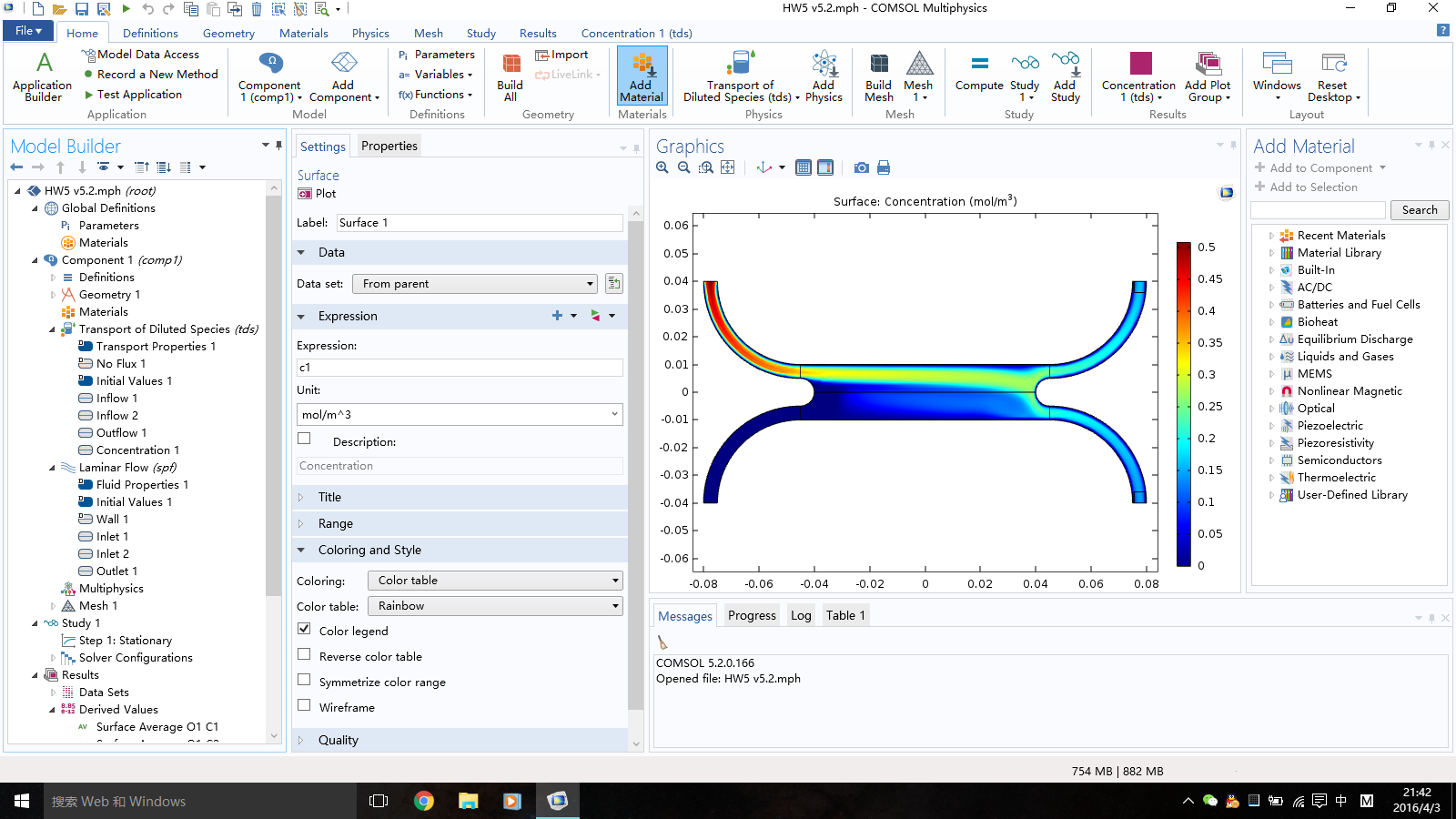Open Chrome from the Windows taskbar
Screen dimensions: 1456x819
(423, 801)
